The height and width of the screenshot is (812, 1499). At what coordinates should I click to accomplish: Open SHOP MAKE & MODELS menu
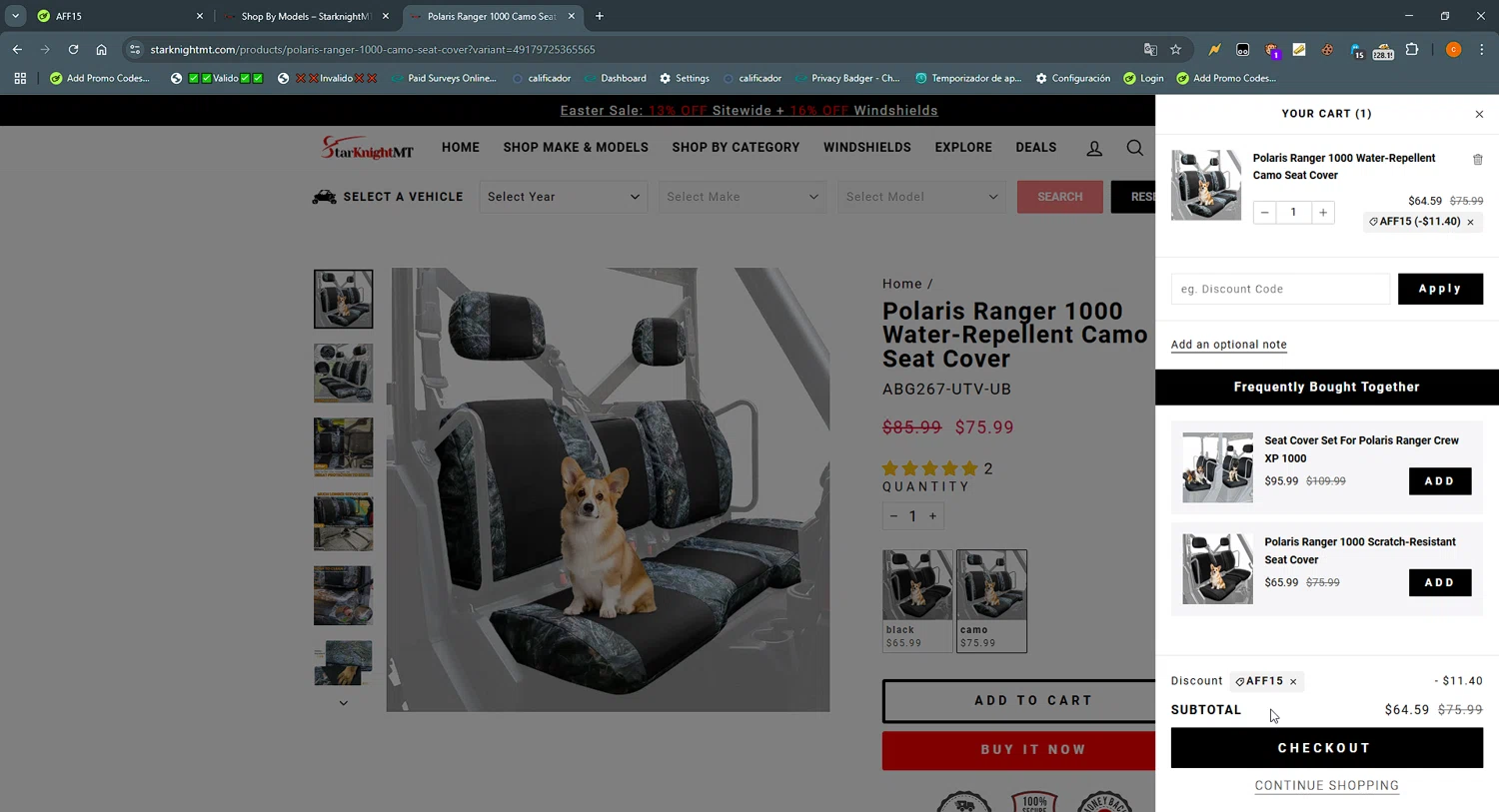576,148
